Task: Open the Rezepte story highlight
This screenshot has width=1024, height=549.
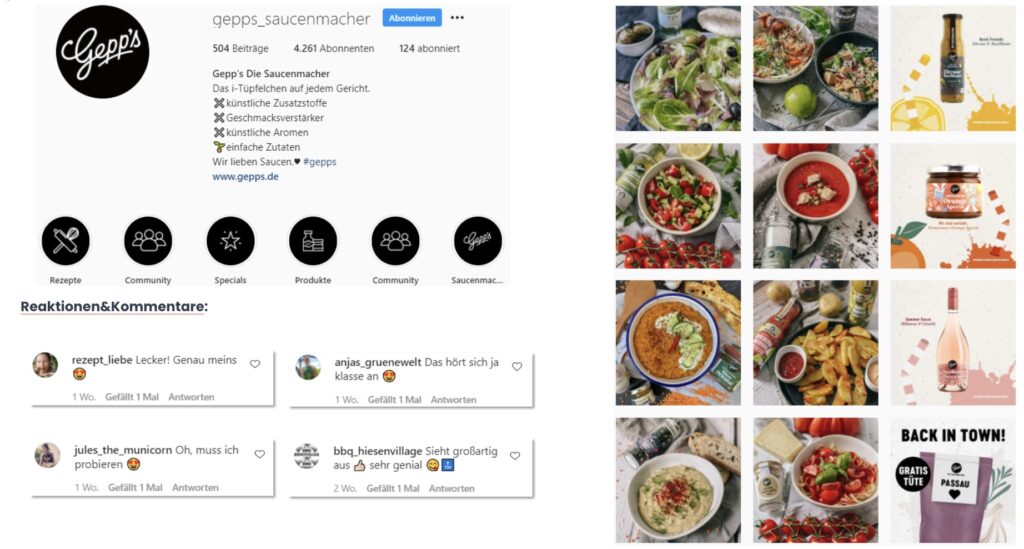Action: click(x=65, y=241)
